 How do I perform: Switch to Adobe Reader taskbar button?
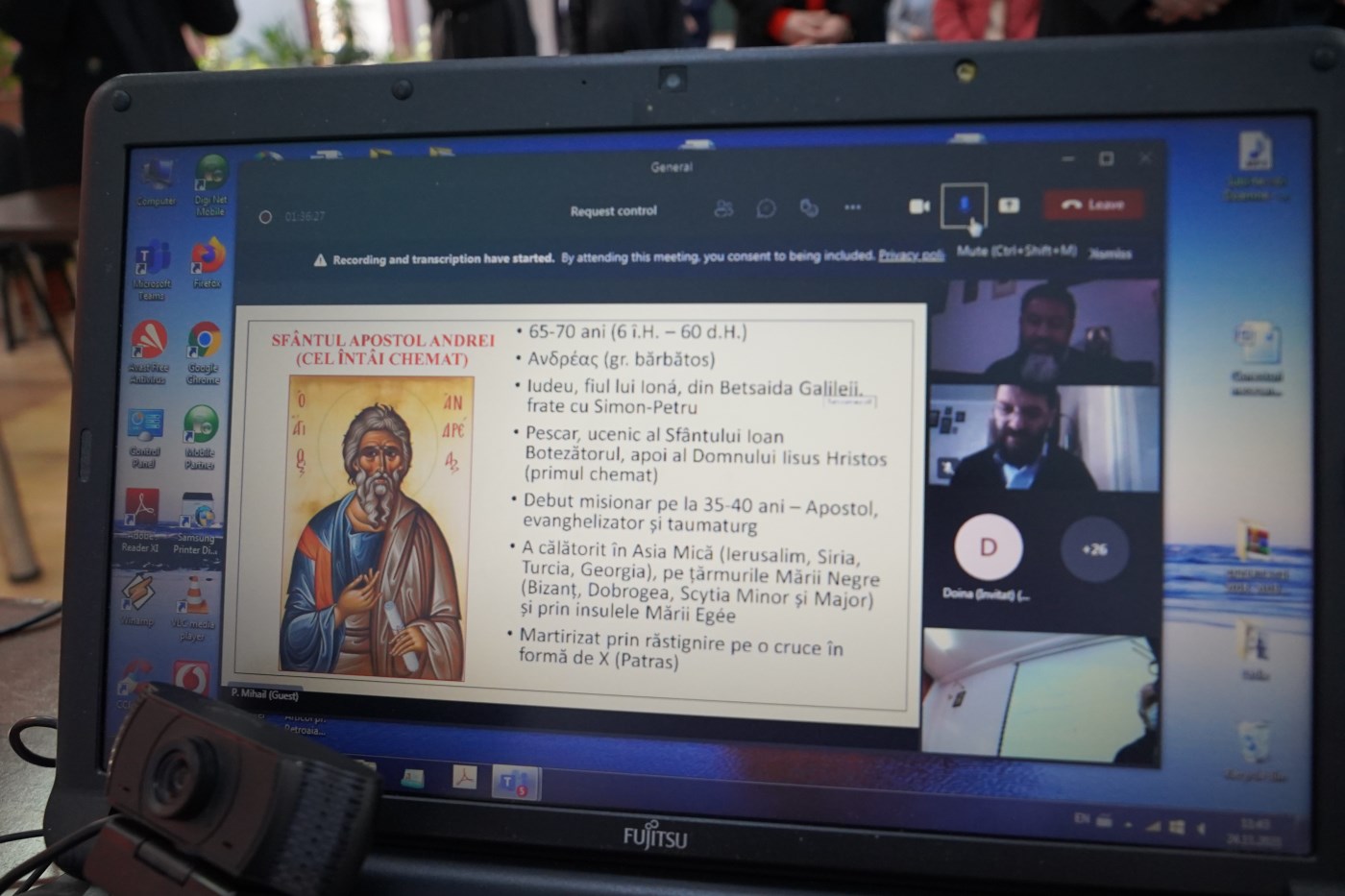click(x=464, y=779)
